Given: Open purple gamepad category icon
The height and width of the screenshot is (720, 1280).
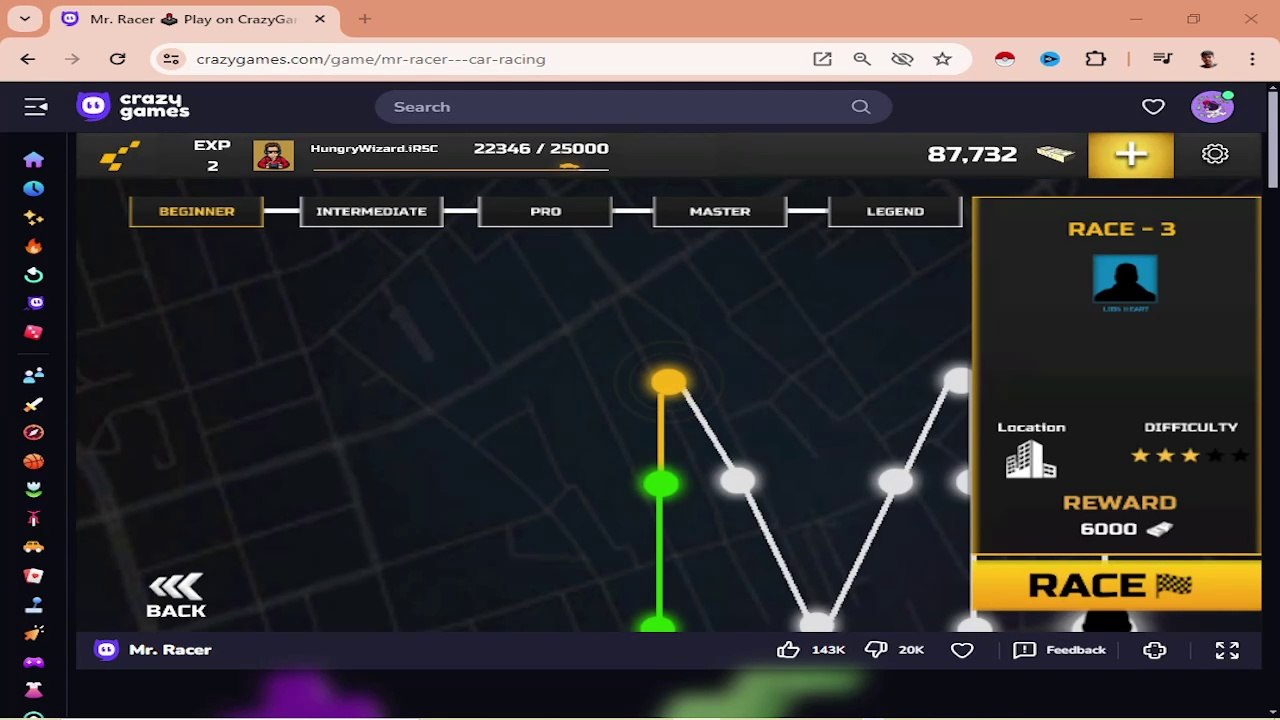Looking at the screenshot, I should pos(34,662).
